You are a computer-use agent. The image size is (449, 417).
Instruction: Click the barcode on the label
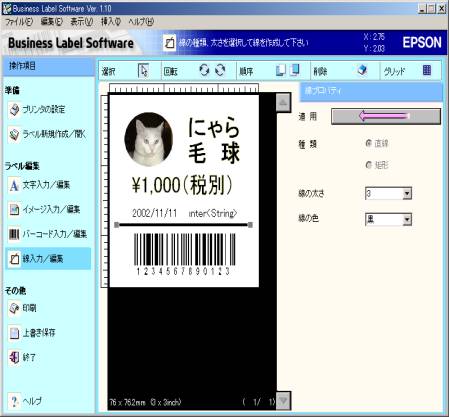(184, 254)
